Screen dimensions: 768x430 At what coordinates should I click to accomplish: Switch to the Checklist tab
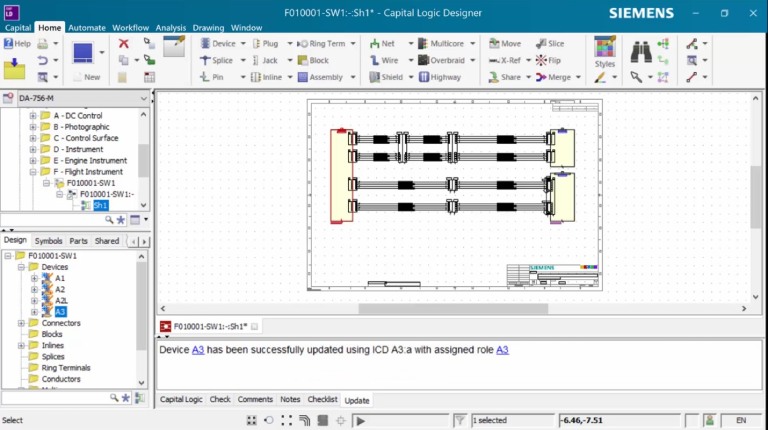click(322, 400)
